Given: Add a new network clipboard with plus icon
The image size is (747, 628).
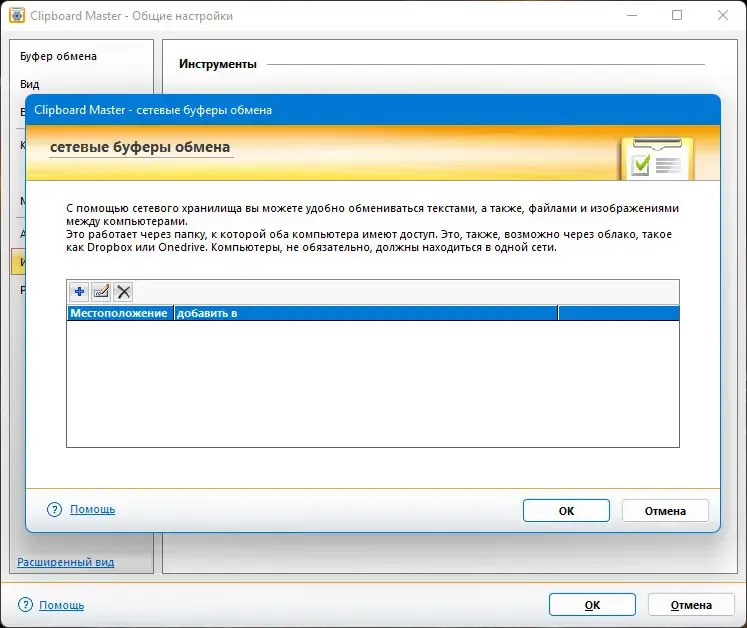Looking at the screenshot, I should (79, 291).
